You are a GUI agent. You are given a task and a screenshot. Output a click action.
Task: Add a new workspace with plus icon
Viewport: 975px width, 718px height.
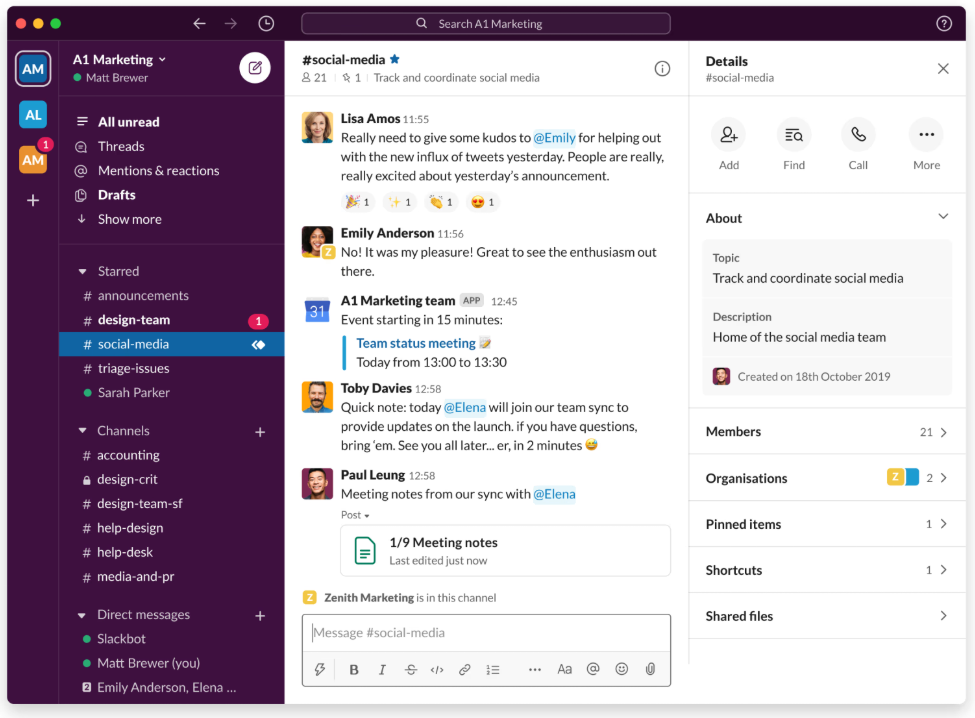[x=33, y=200]
